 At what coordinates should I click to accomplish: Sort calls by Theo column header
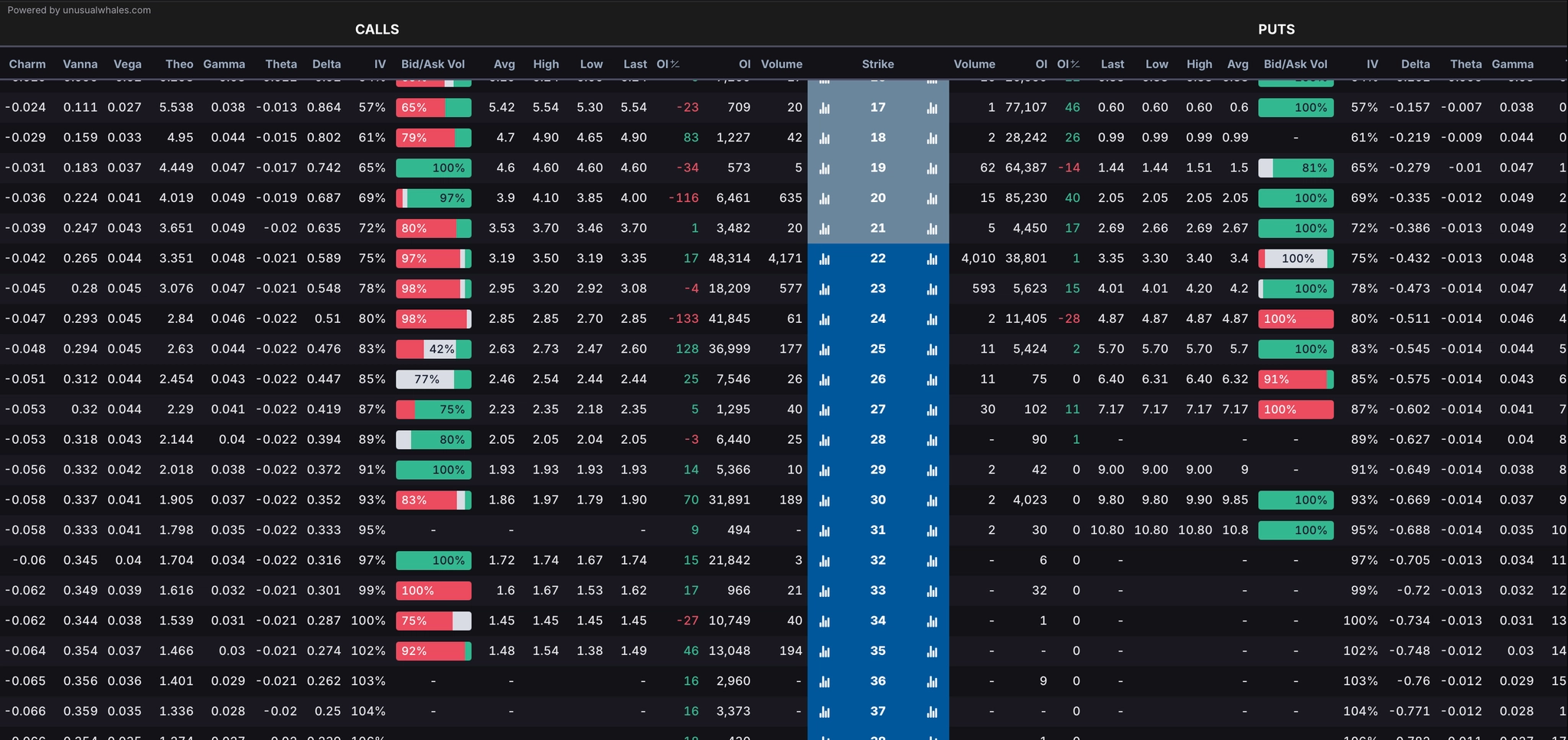pyautogui.click(x=179, y=64)
